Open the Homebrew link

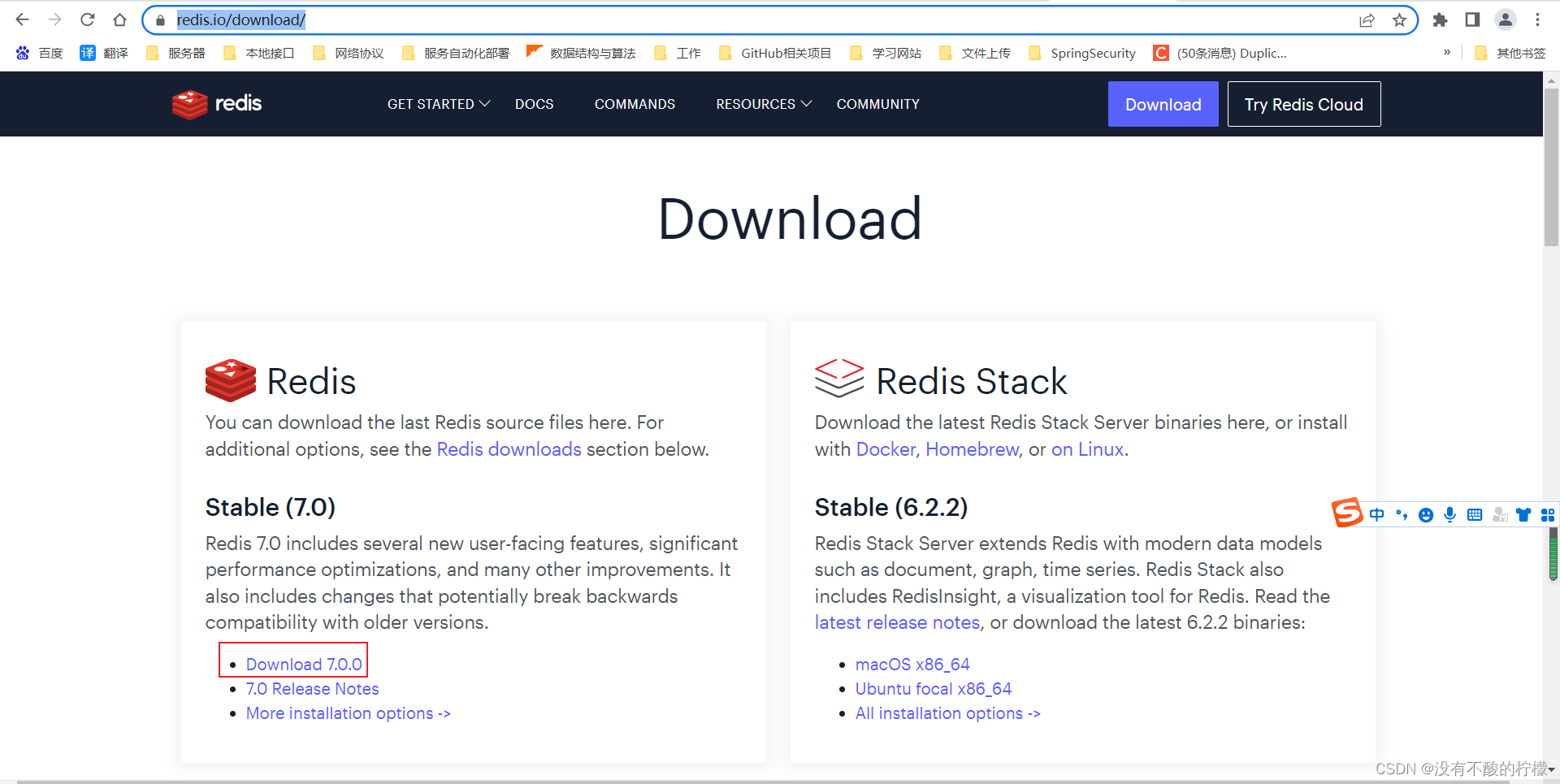tap(973, 449)
